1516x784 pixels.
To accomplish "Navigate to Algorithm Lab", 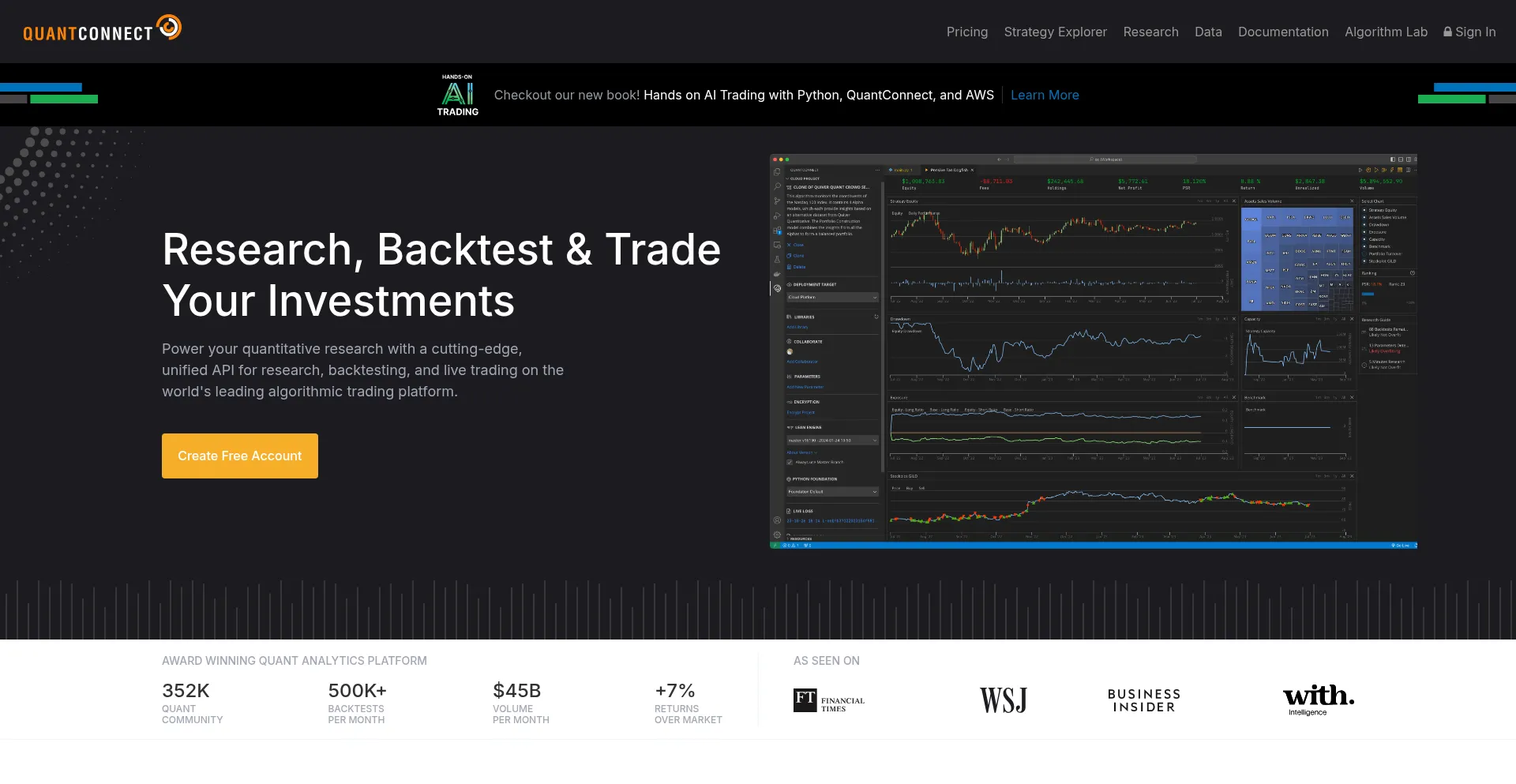I will pyautogui.click(x=1386, y=32).
